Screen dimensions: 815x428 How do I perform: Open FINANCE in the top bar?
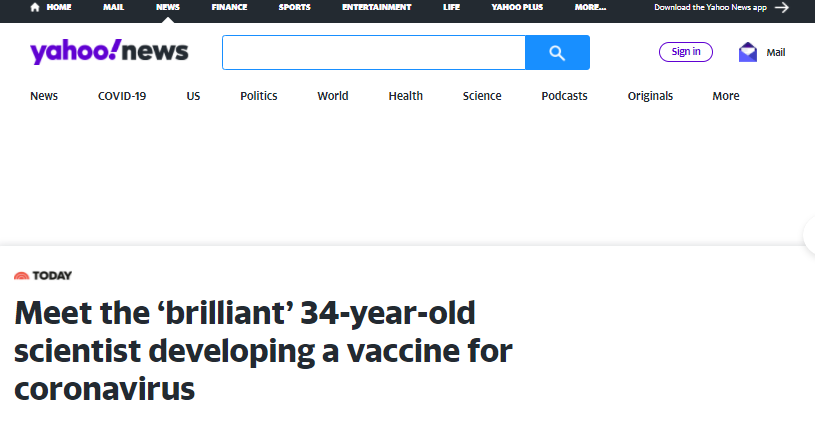[229, 7]
